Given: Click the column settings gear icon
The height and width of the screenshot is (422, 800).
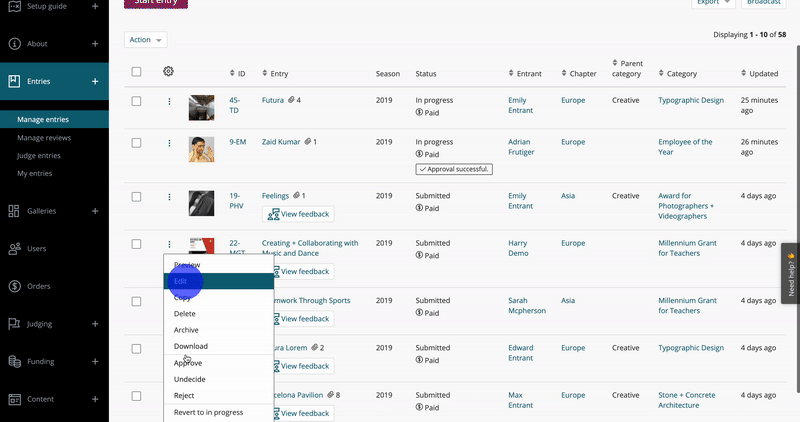Looking at the screenshot, I should [168, 72].
